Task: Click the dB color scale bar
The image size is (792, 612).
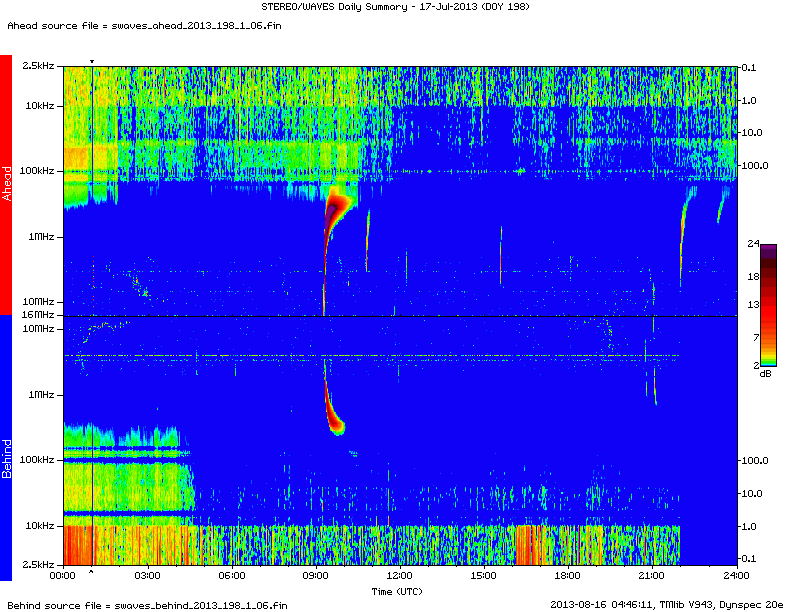Action: pyautogui.click(x=767, y=305)
